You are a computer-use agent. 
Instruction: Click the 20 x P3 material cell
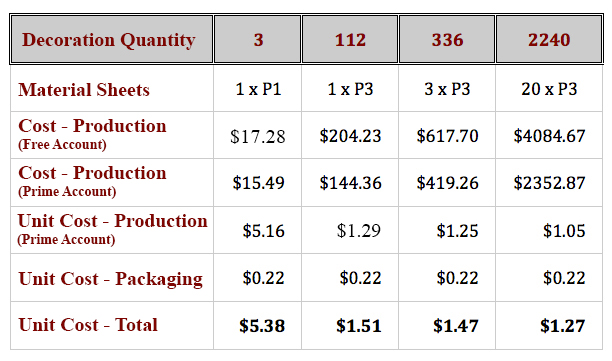pos(549,89)
